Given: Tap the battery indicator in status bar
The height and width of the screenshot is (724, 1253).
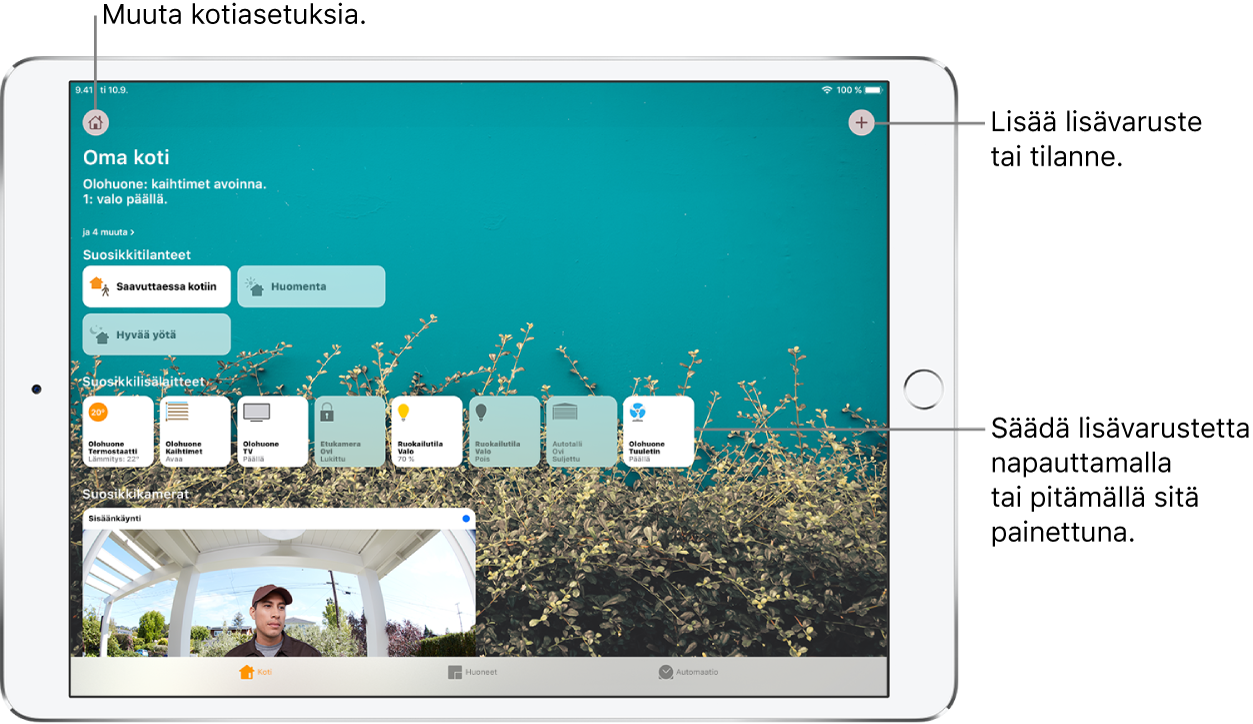Looking at the screenshot, I should (x=874, y=90).
